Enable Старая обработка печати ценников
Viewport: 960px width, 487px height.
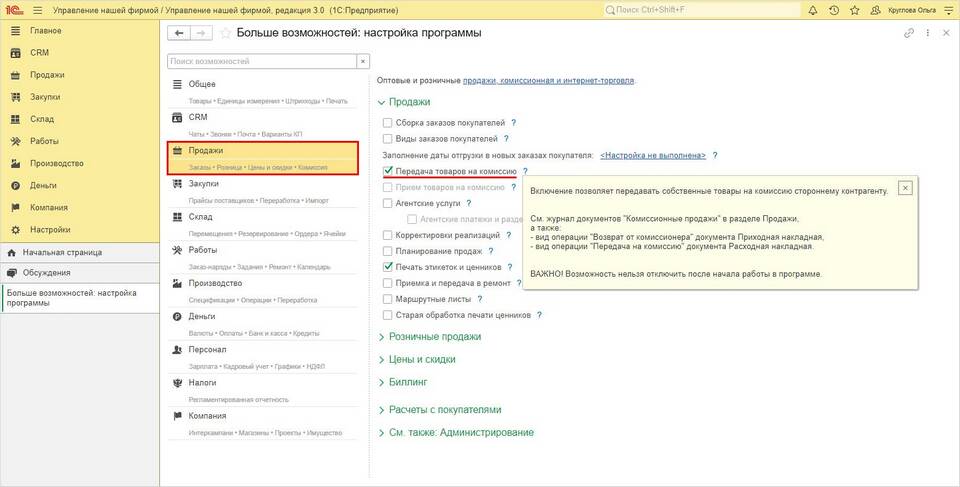388,315
